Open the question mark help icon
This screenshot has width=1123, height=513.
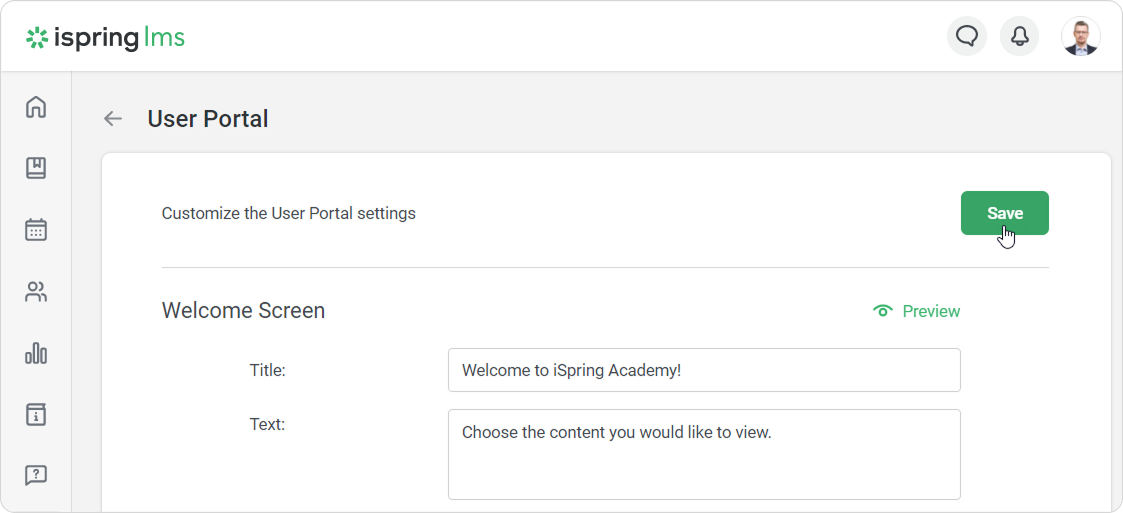pyautogui.click(x=36, y=475)
